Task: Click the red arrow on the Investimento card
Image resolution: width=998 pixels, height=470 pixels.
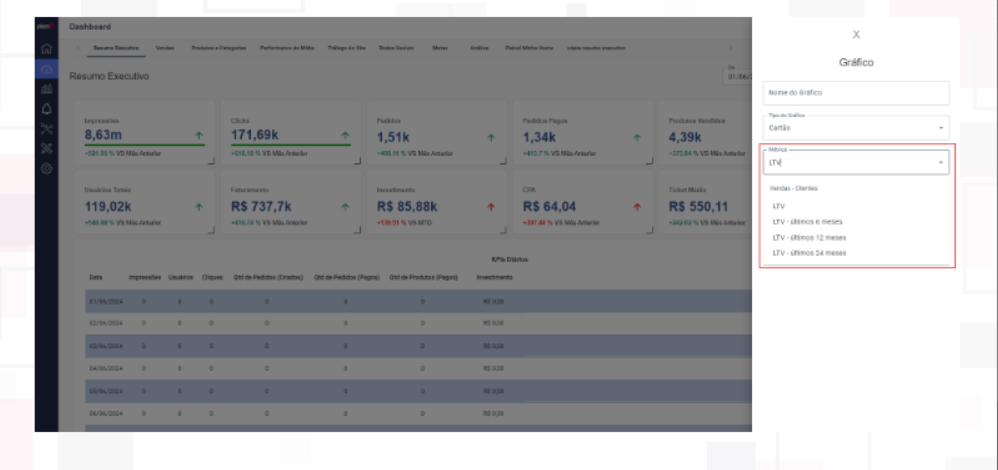Action: click(491, 206)
